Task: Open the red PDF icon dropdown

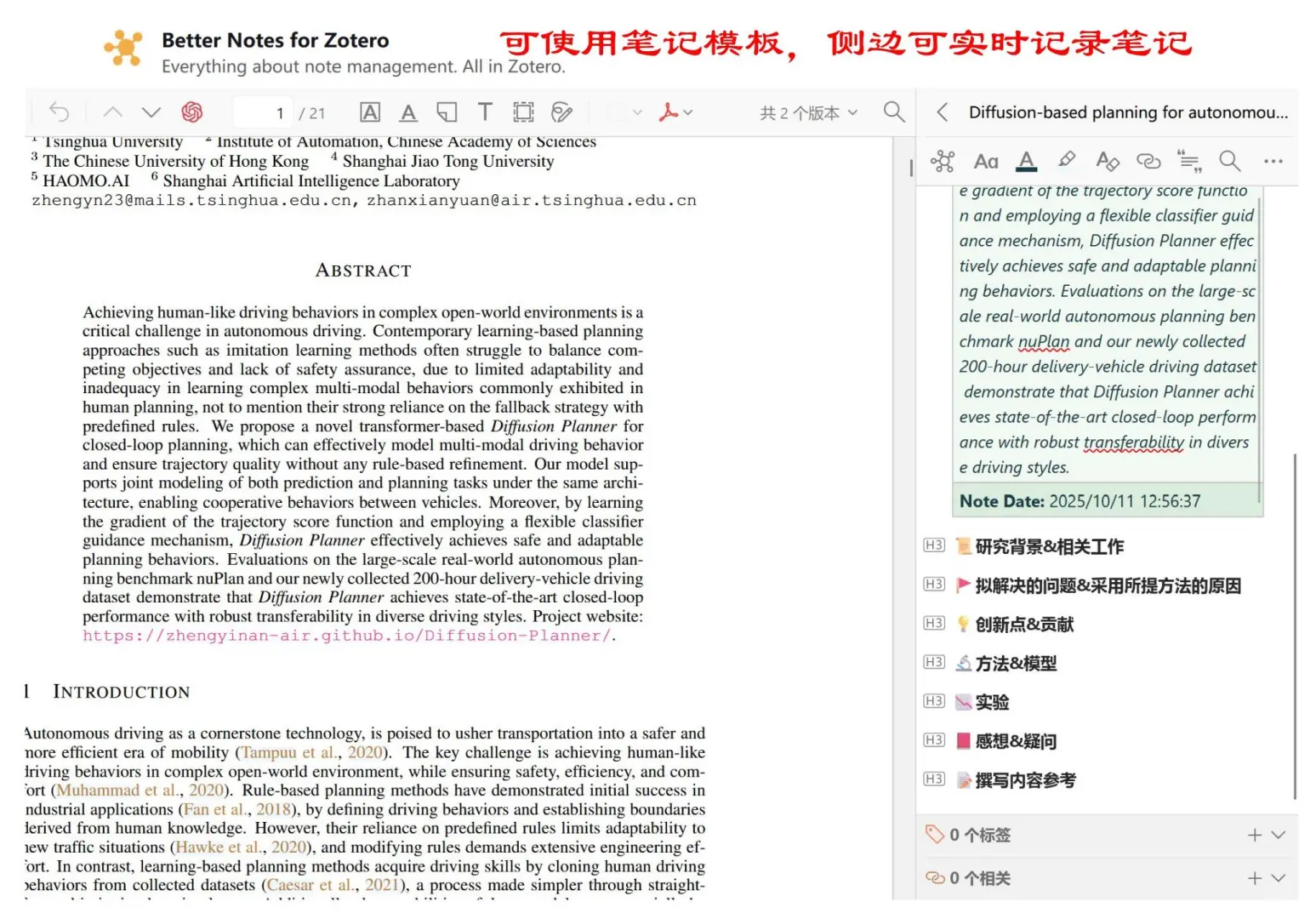Action: coord(676,112)
